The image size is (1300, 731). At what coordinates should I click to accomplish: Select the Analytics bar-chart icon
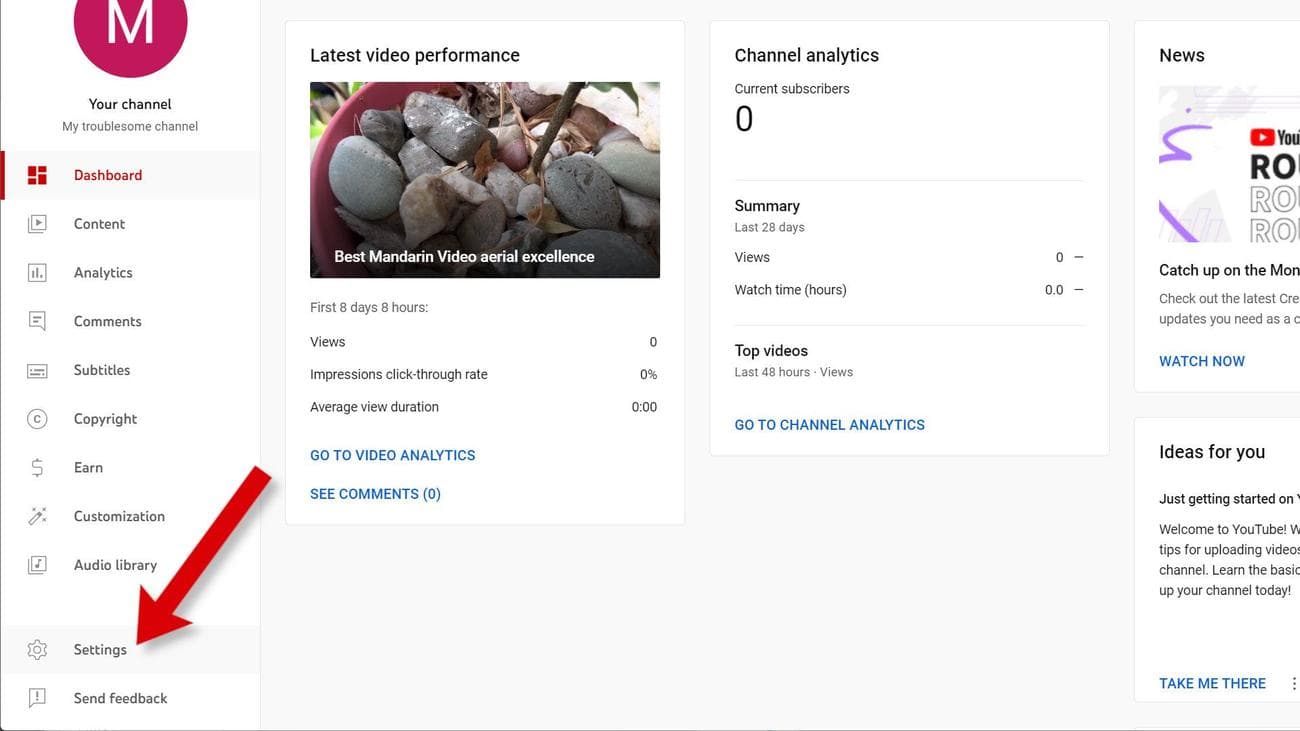tap(37, 272)
